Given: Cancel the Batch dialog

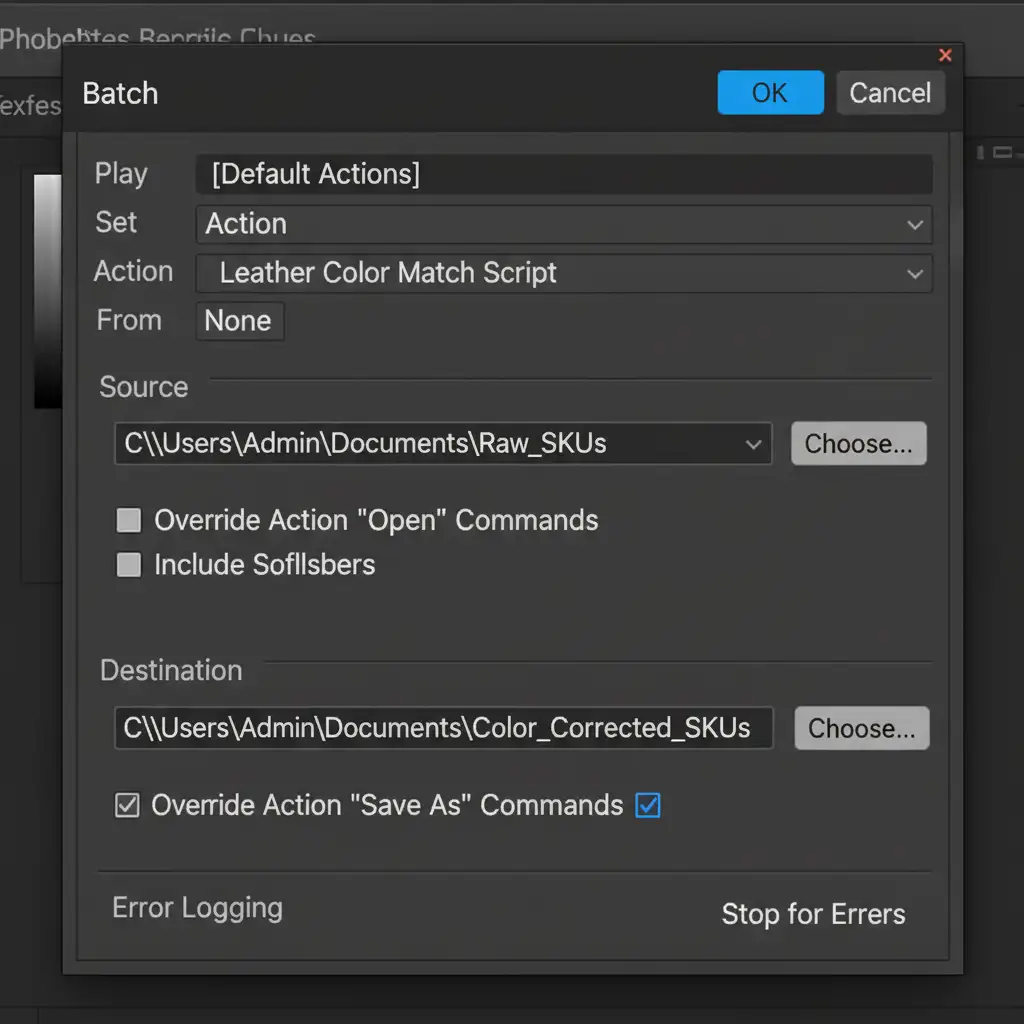Looking at the screenshot, I should click(889, 93).
